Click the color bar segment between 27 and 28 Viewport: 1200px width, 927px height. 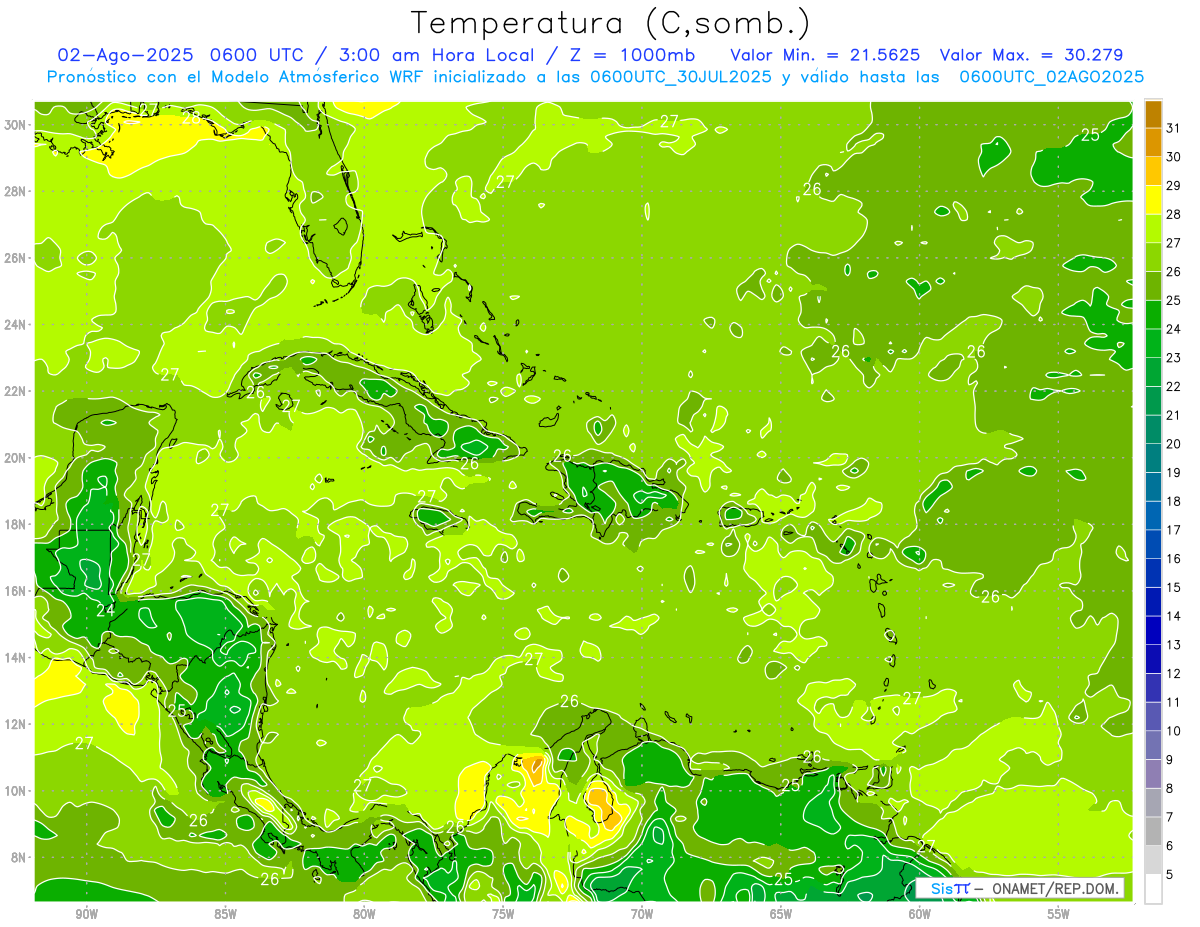(x=1153, y=229)
